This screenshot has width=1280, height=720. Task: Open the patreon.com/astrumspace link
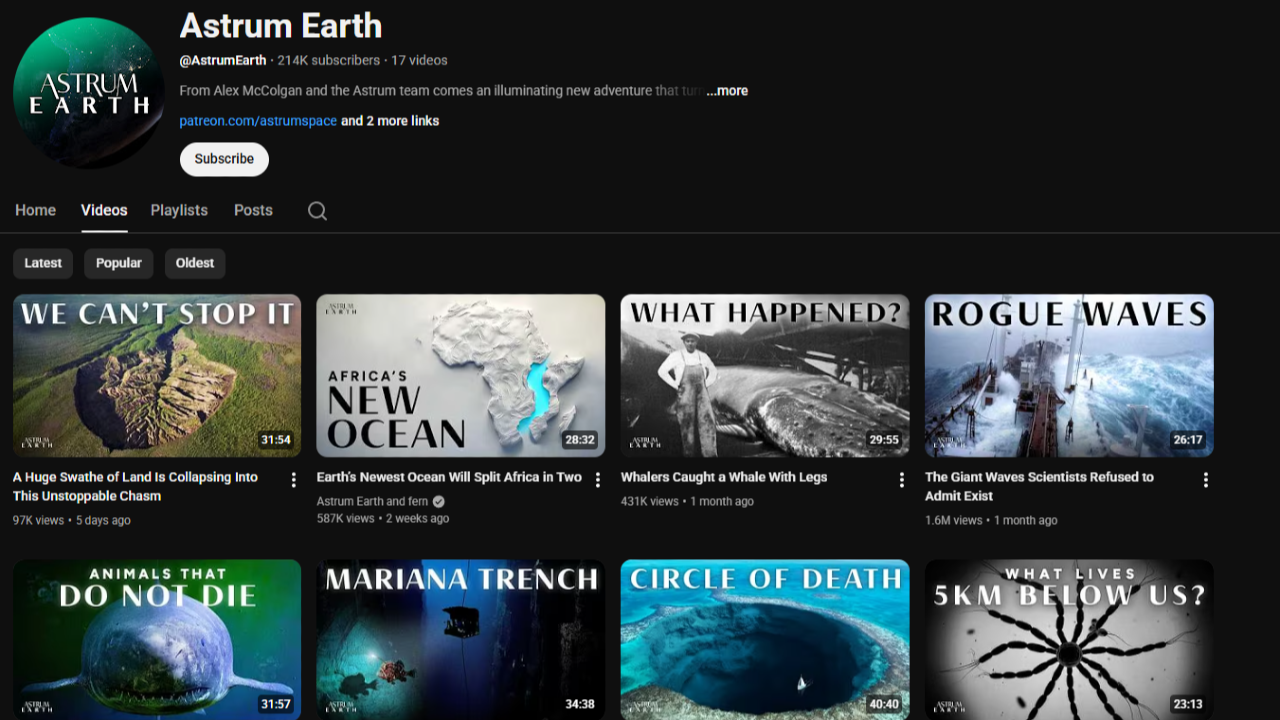tap(258, 119)
